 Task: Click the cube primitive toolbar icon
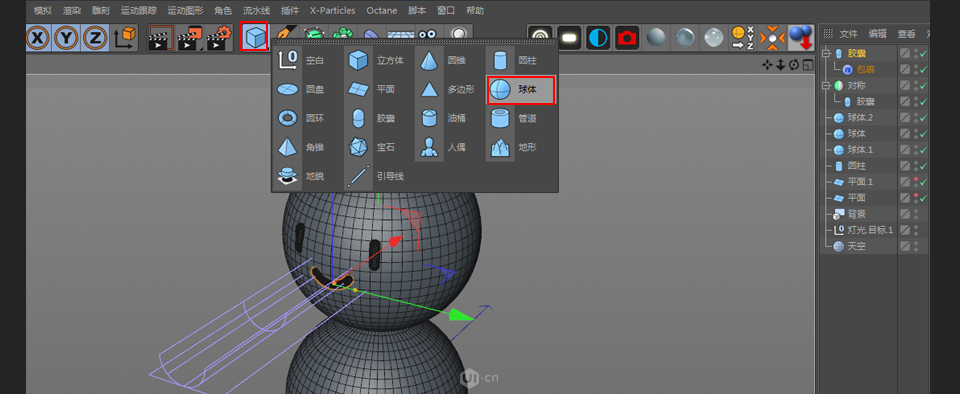pyautogui.click(x=255, y=37)
